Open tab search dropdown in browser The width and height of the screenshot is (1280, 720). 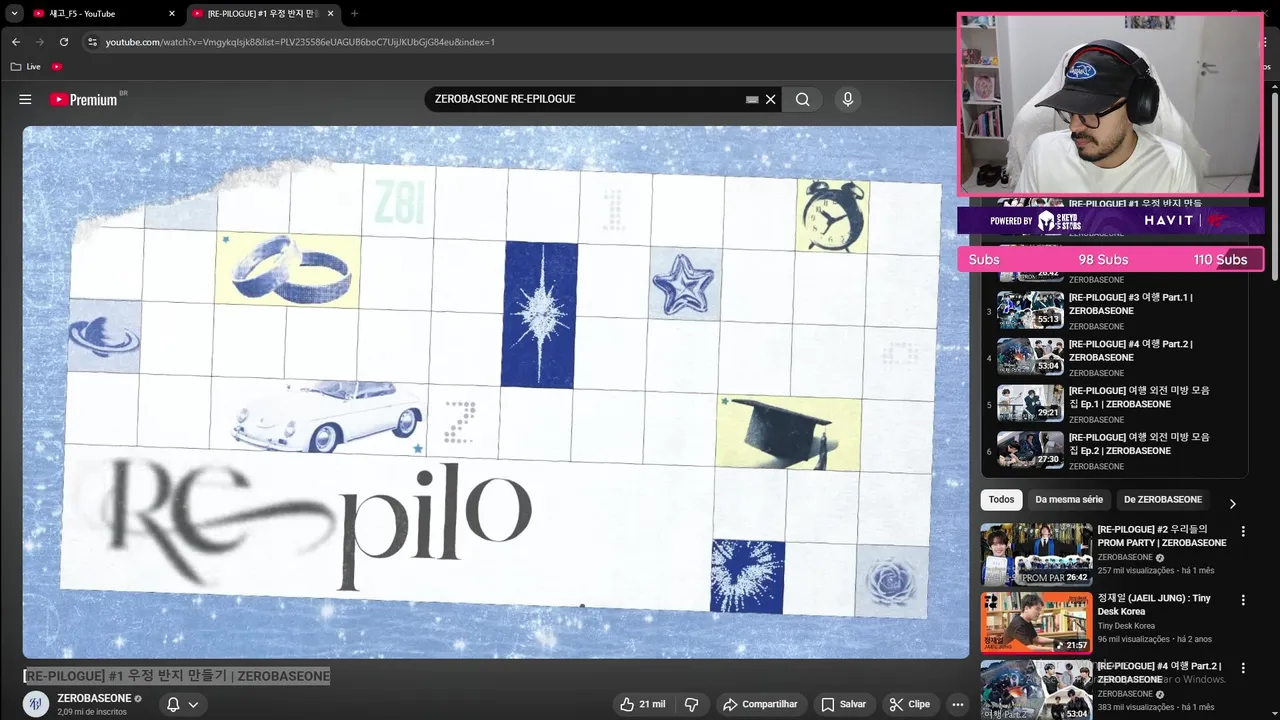click(14, 13)
